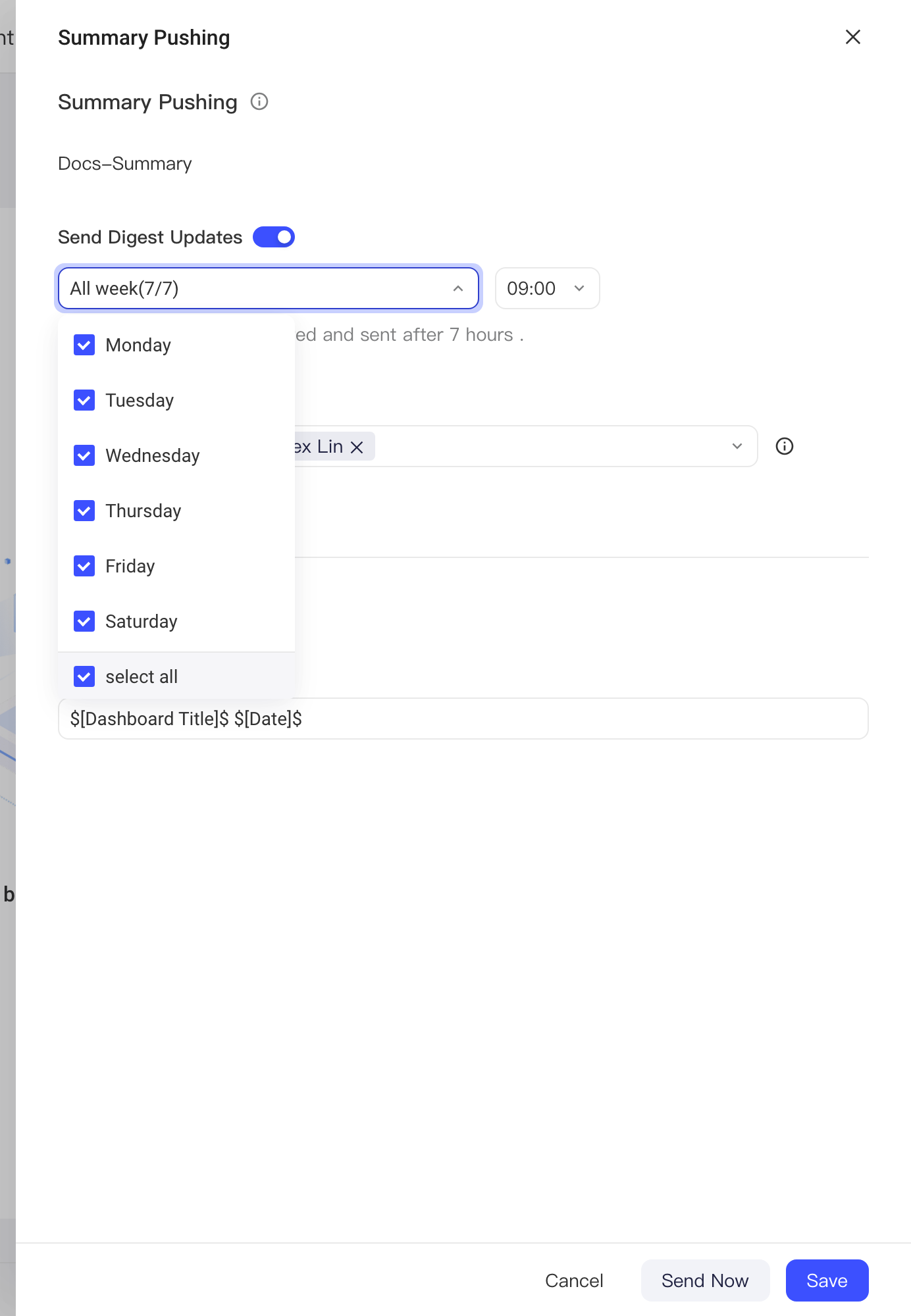
Task: Uncheck the Saturday checkbox
Action: point(84,621)
